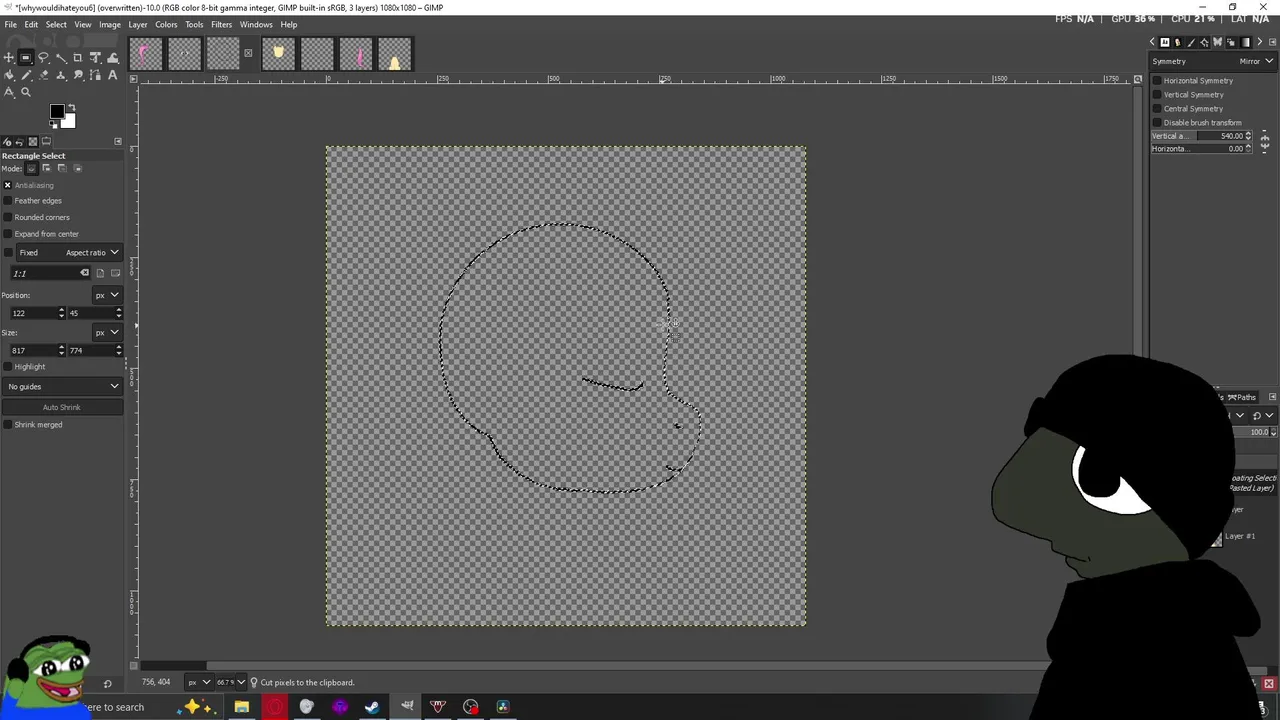Select the Eraser tool
This screenshot has width=1280, height=720.
click(x=43, y=75)
